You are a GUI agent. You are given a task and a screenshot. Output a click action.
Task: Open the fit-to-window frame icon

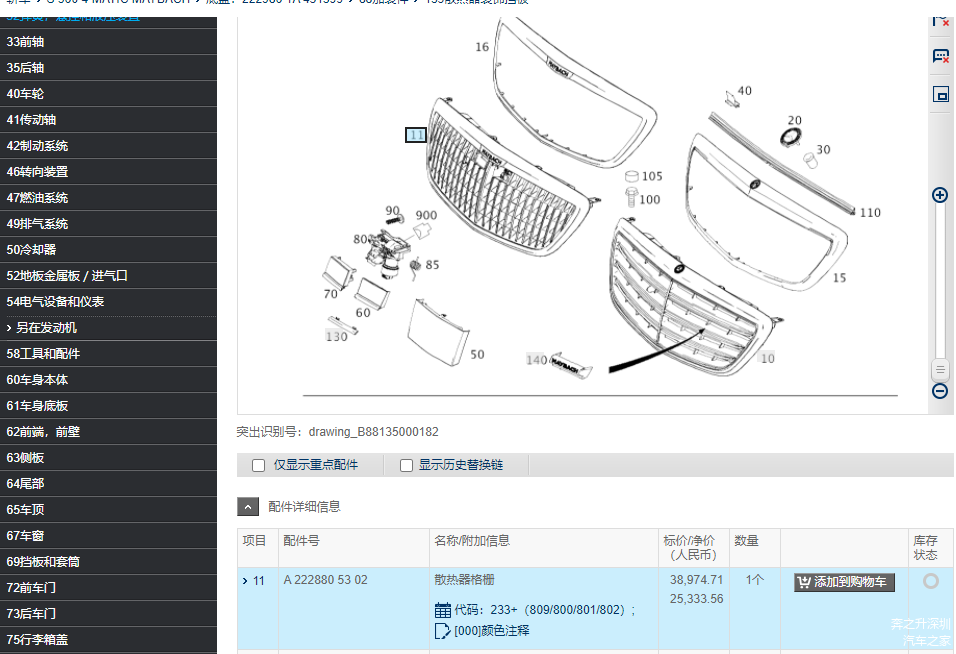pos(940,92)
